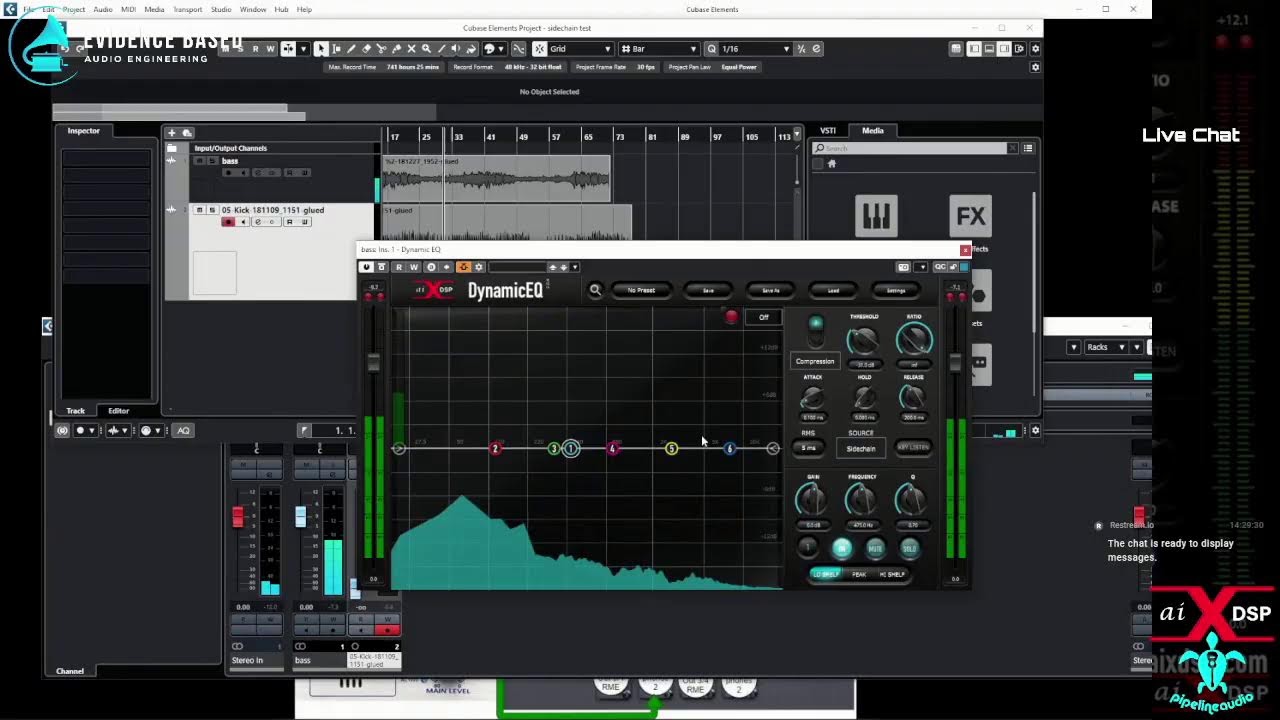Select the HI SHELF filter type
1280x720 pixels.
pos(891,574)
